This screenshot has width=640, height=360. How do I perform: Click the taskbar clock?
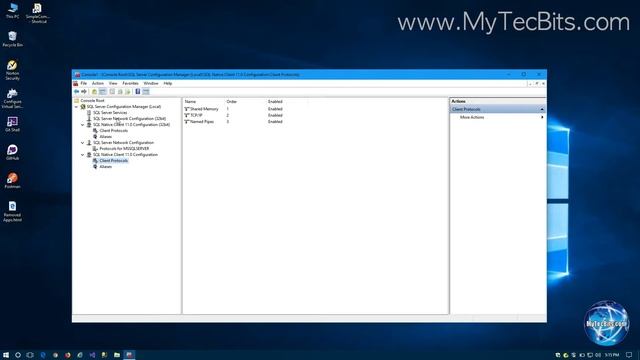[x=611, y=355]
